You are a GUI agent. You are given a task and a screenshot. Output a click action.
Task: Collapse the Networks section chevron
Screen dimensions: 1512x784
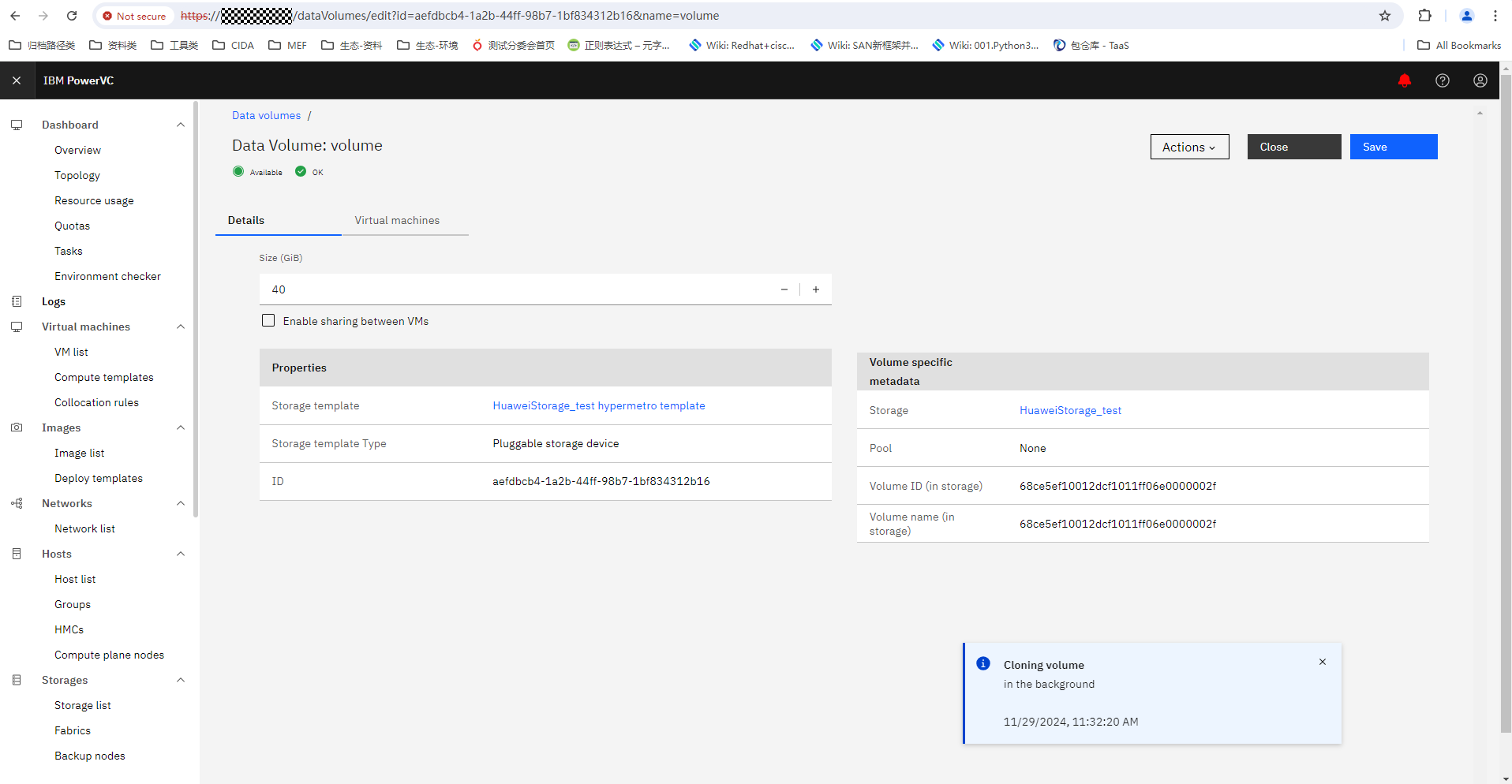click(181, 503)
